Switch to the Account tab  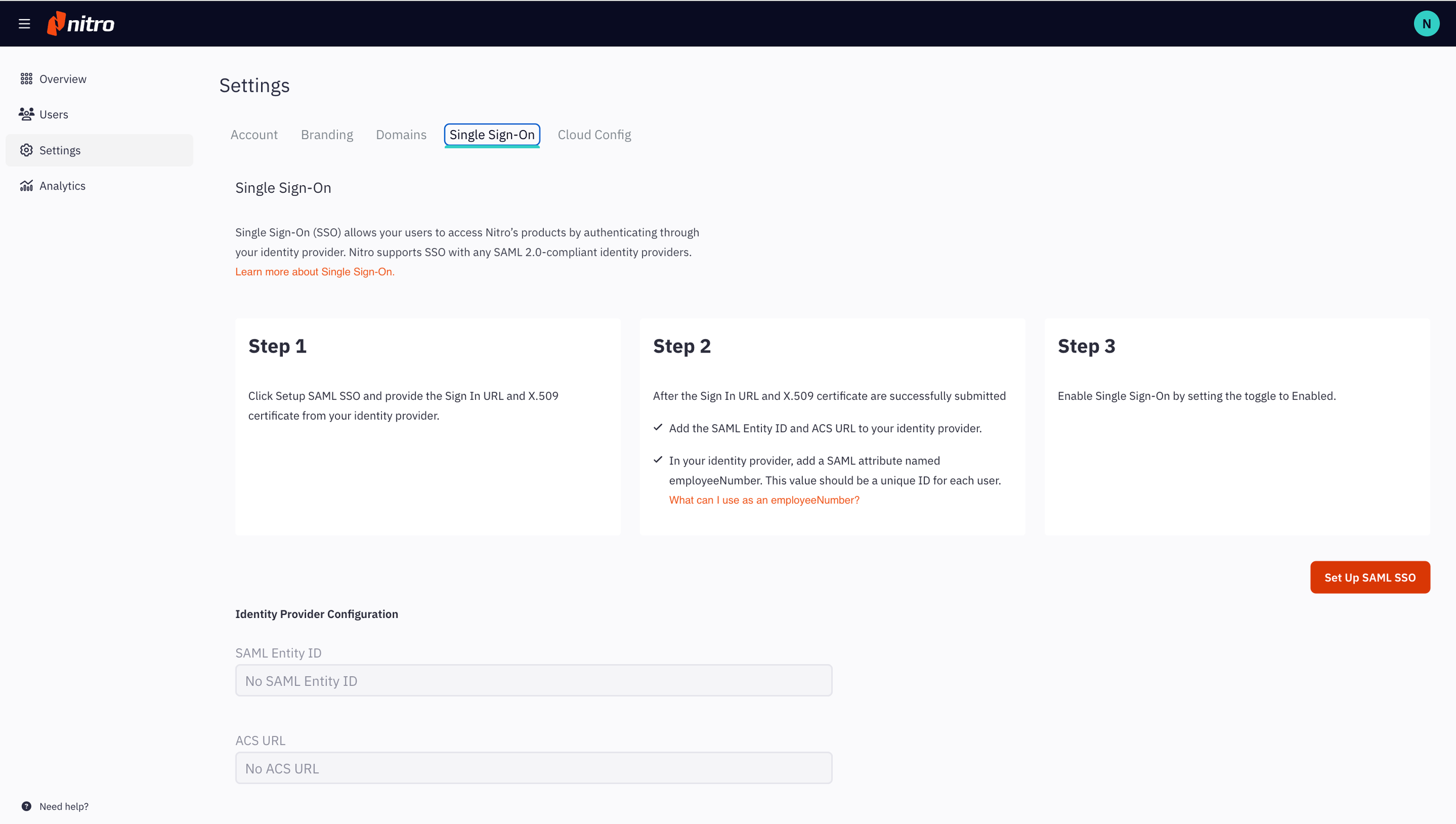[254, 135]
